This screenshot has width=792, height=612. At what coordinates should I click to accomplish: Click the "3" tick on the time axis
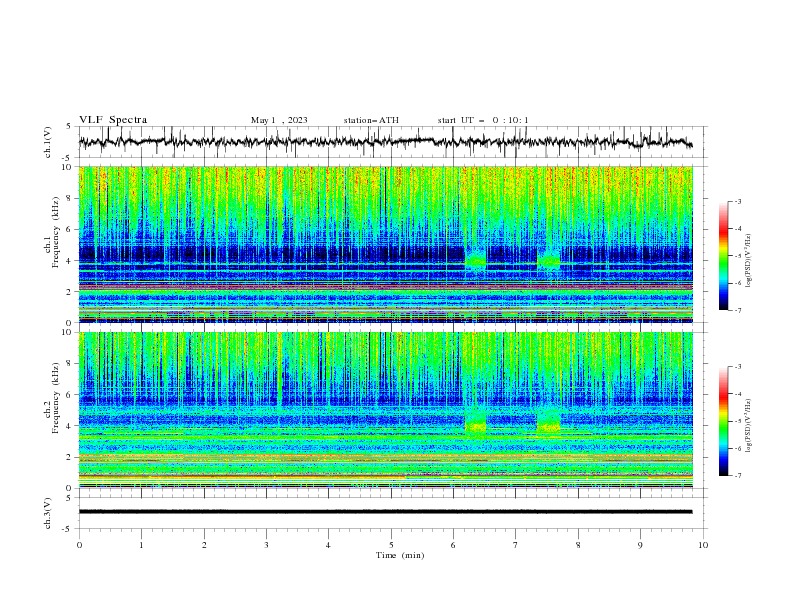click(266, 545)
